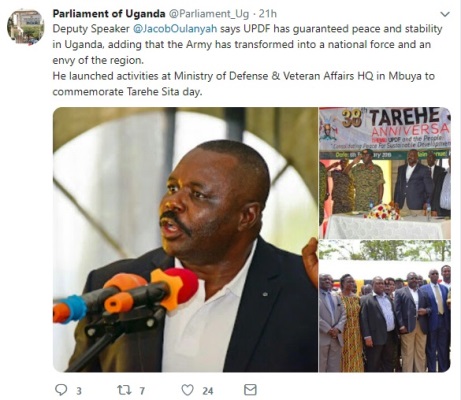The height and width of the screenshot is (400, 461).
Task: Click the reply count number 3
Action: pyautogui.click(x=79, y=391)
